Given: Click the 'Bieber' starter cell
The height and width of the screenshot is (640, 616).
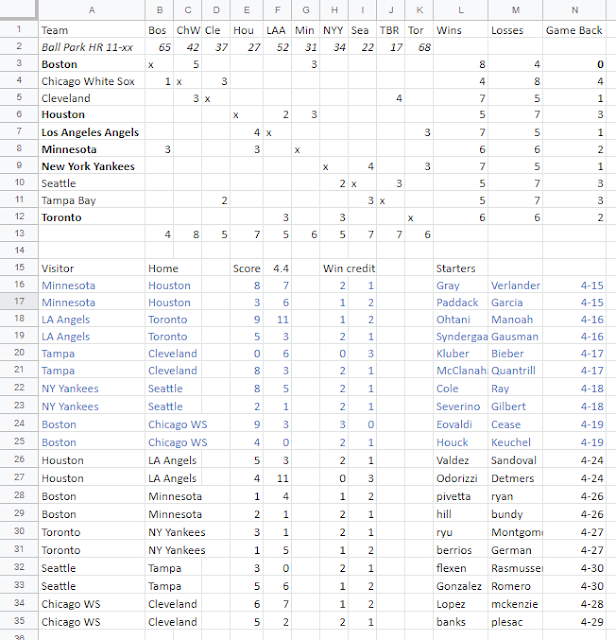Looking at the screenshot, I should click(x=515, y=353).
